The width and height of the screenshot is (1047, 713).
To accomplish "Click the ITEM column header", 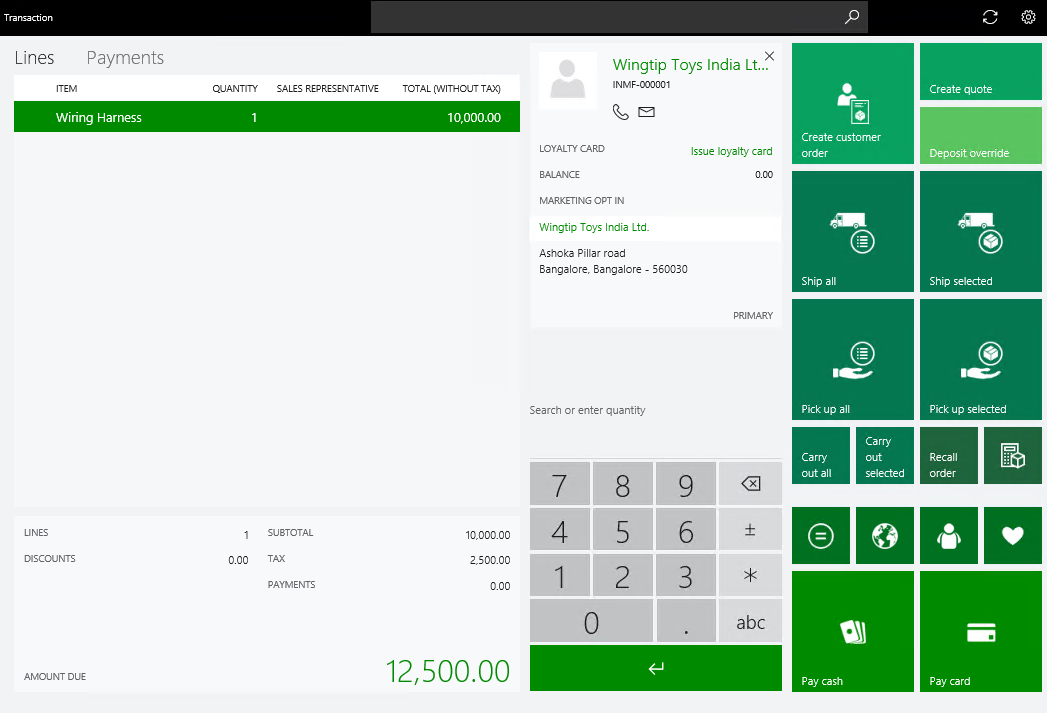I will pos(67,88).
